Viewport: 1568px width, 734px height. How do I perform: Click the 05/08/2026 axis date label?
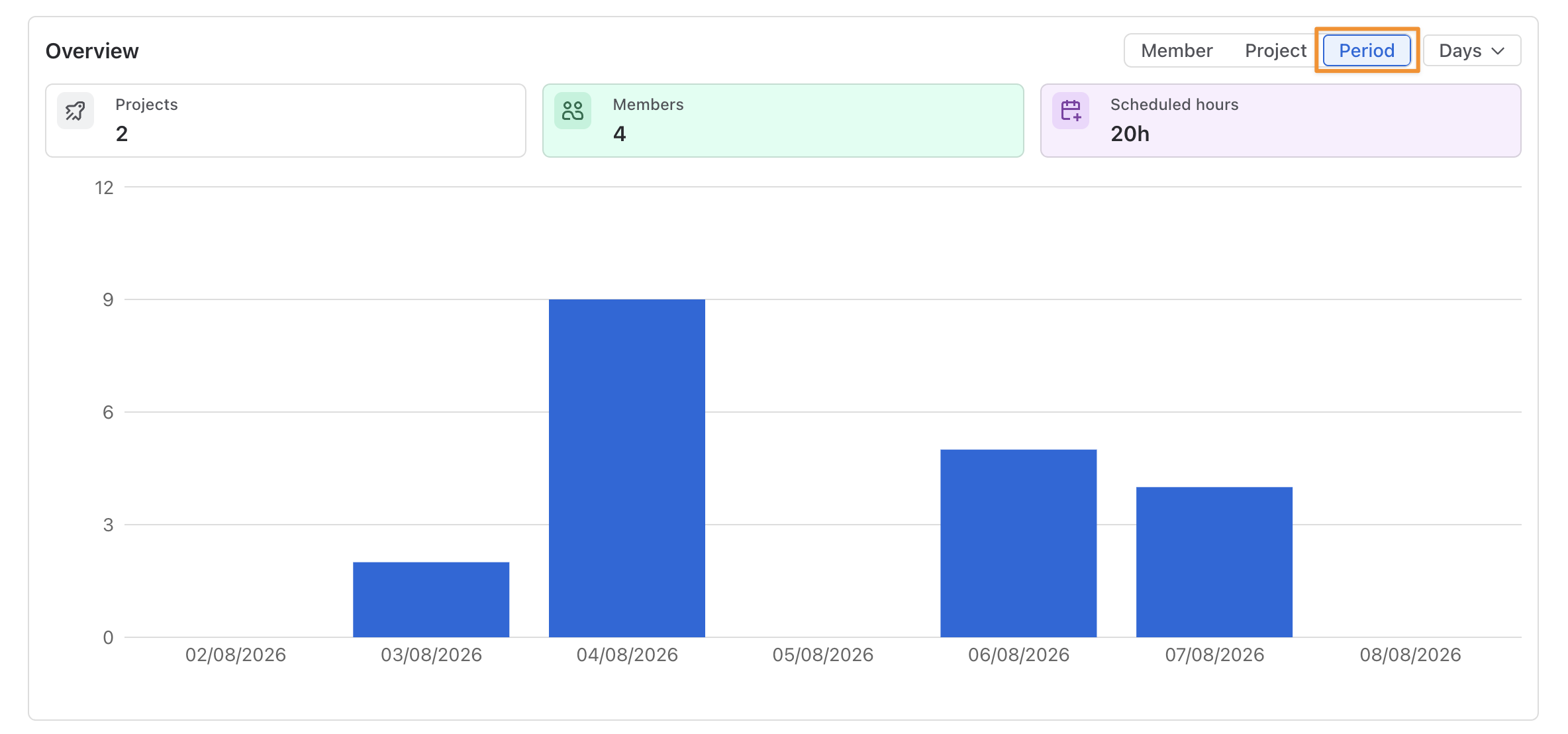823,655
